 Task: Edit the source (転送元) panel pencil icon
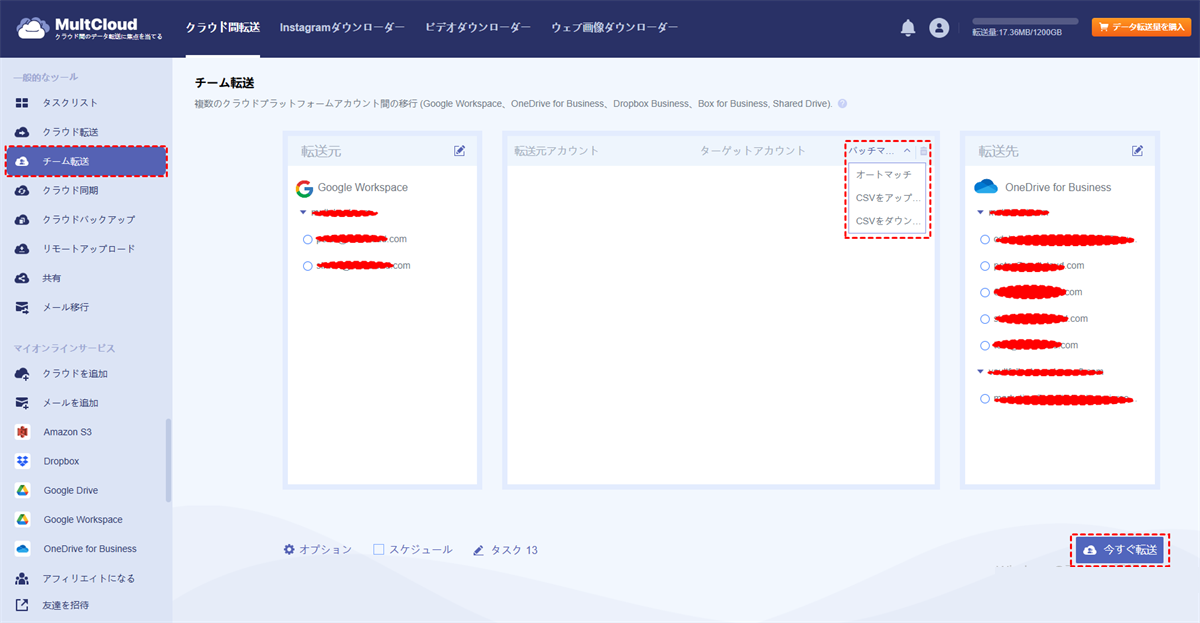pos(460,151)
